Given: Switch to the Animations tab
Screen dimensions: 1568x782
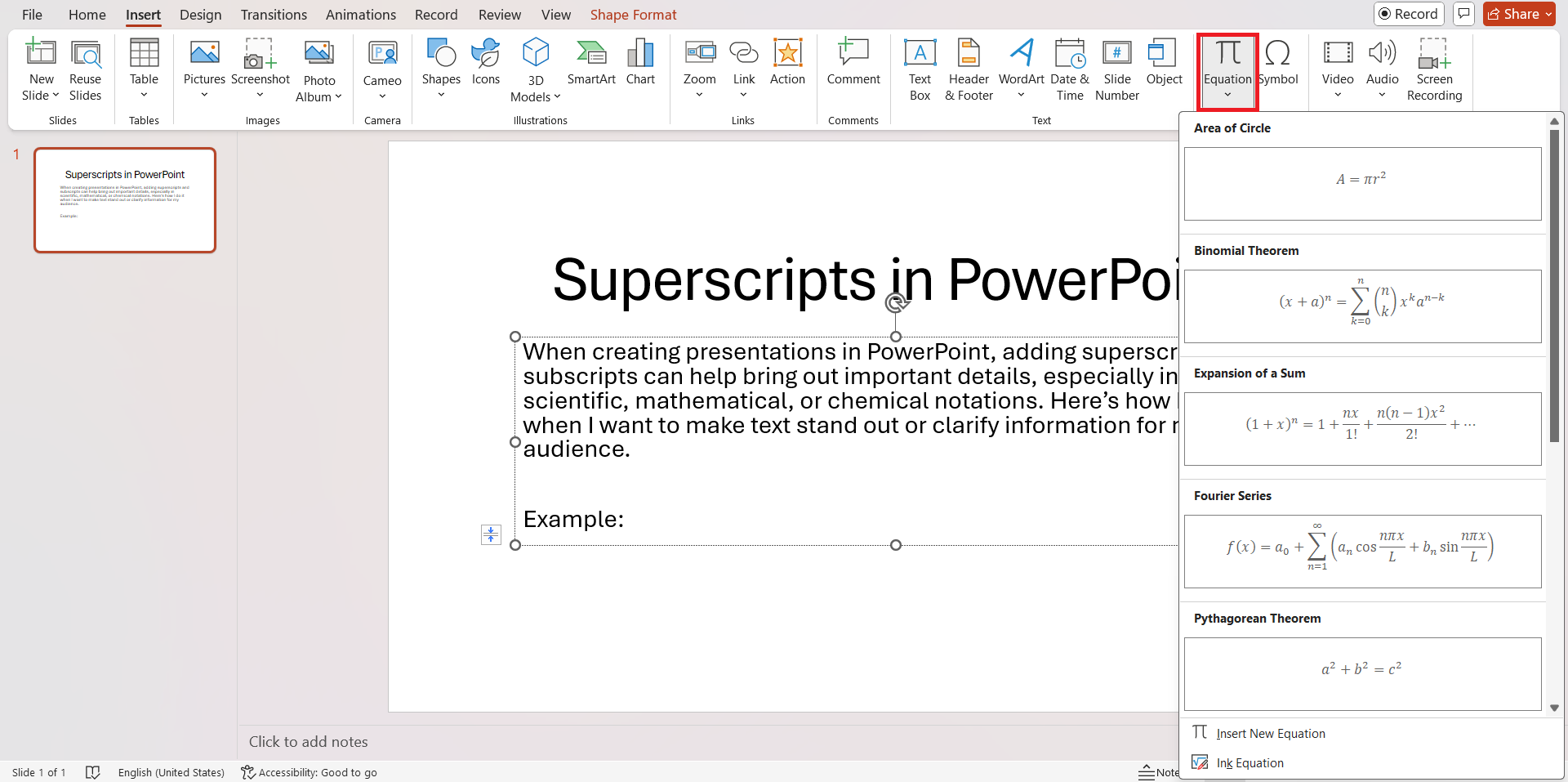Looking at the screenshot, I should (361, 15).
